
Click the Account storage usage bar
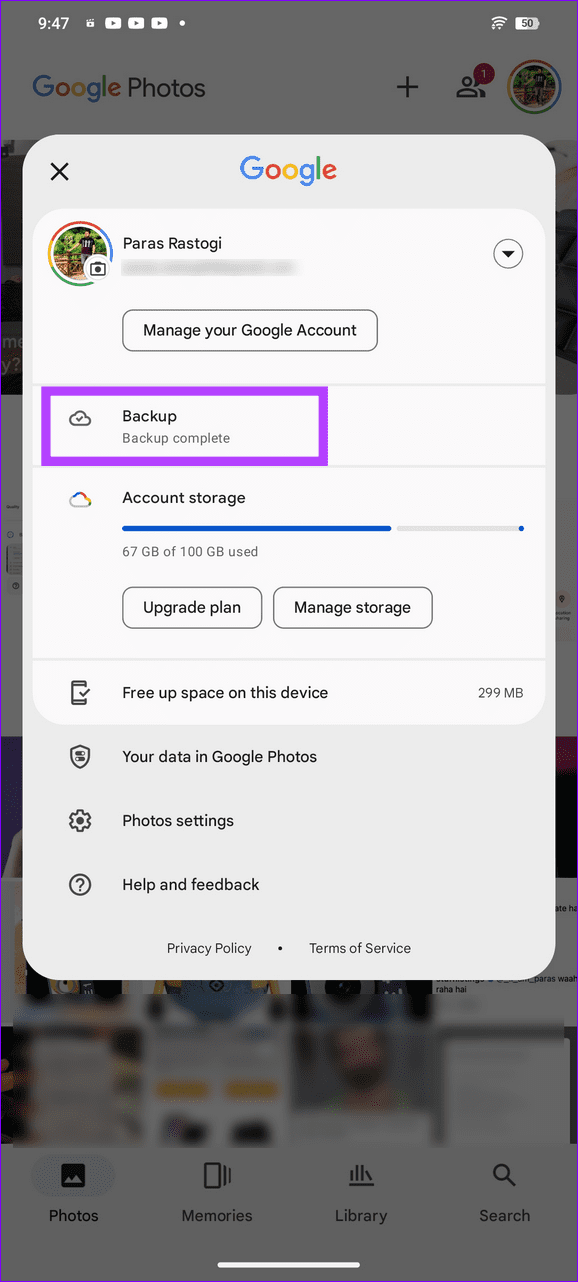pos(323,528)
